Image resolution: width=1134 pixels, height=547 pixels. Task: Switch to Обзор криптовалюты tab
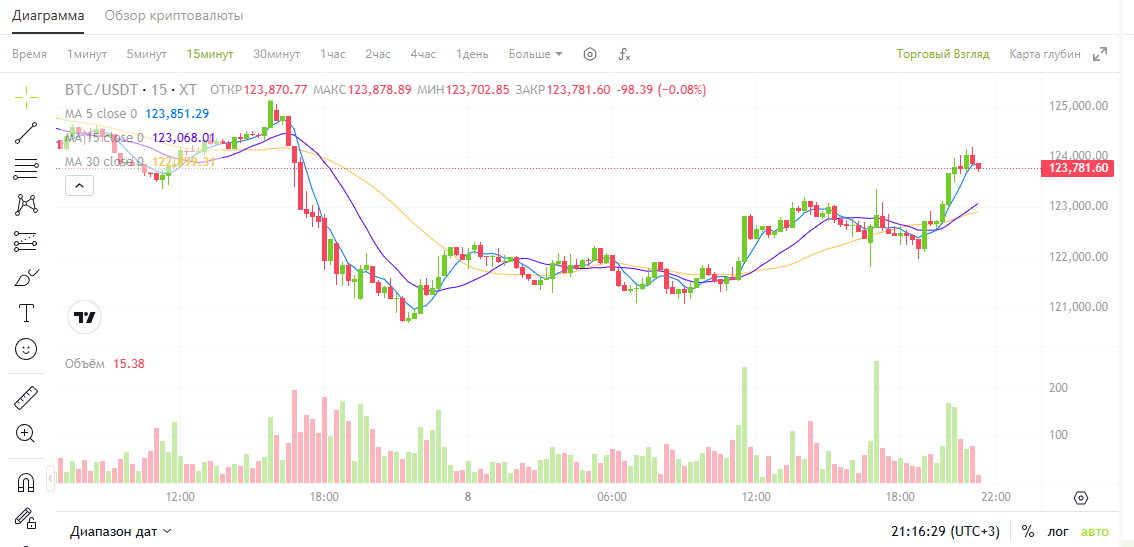click(174, 16)
